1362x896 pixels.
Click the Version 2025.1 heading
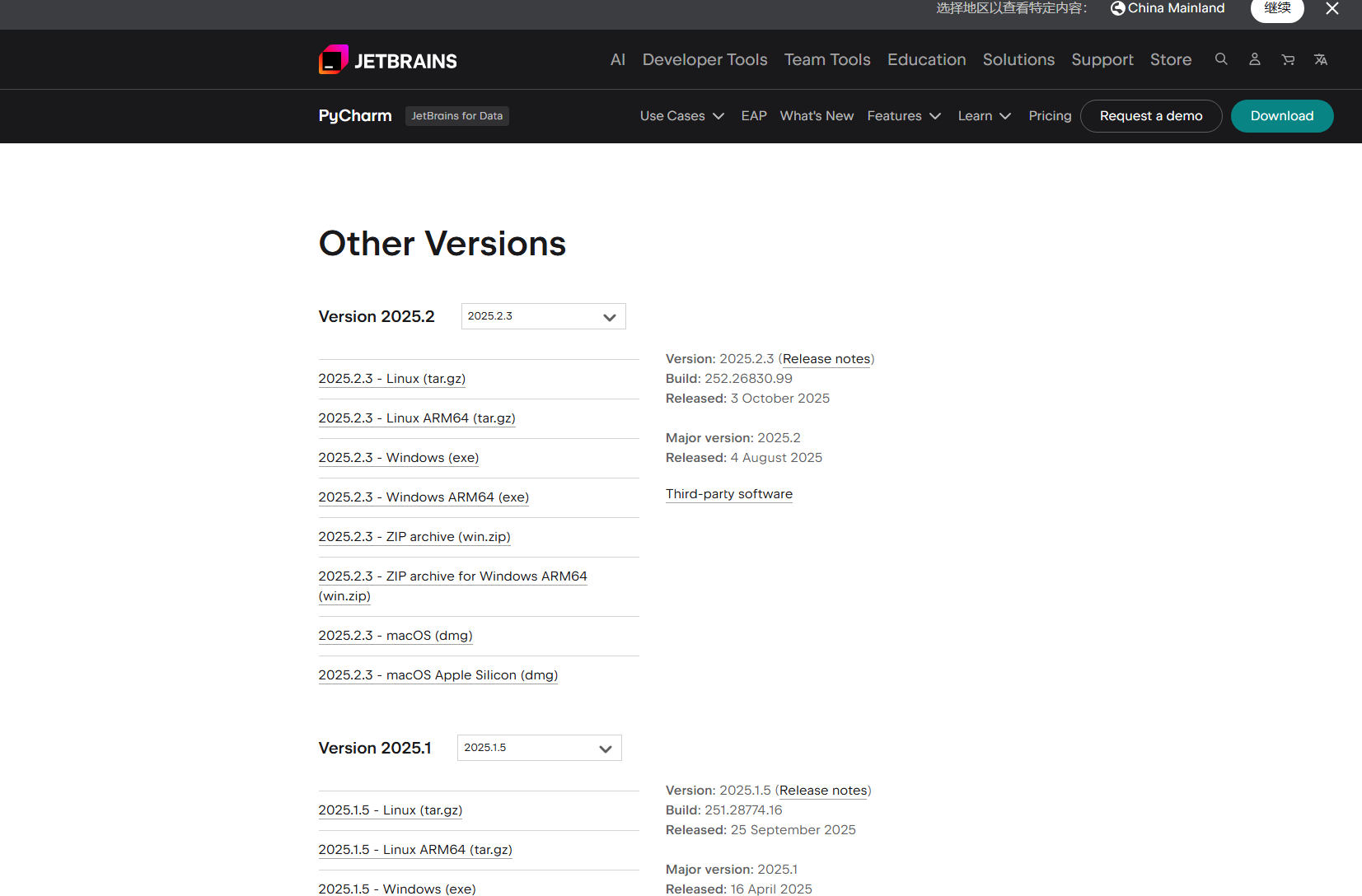click(375, 749)
